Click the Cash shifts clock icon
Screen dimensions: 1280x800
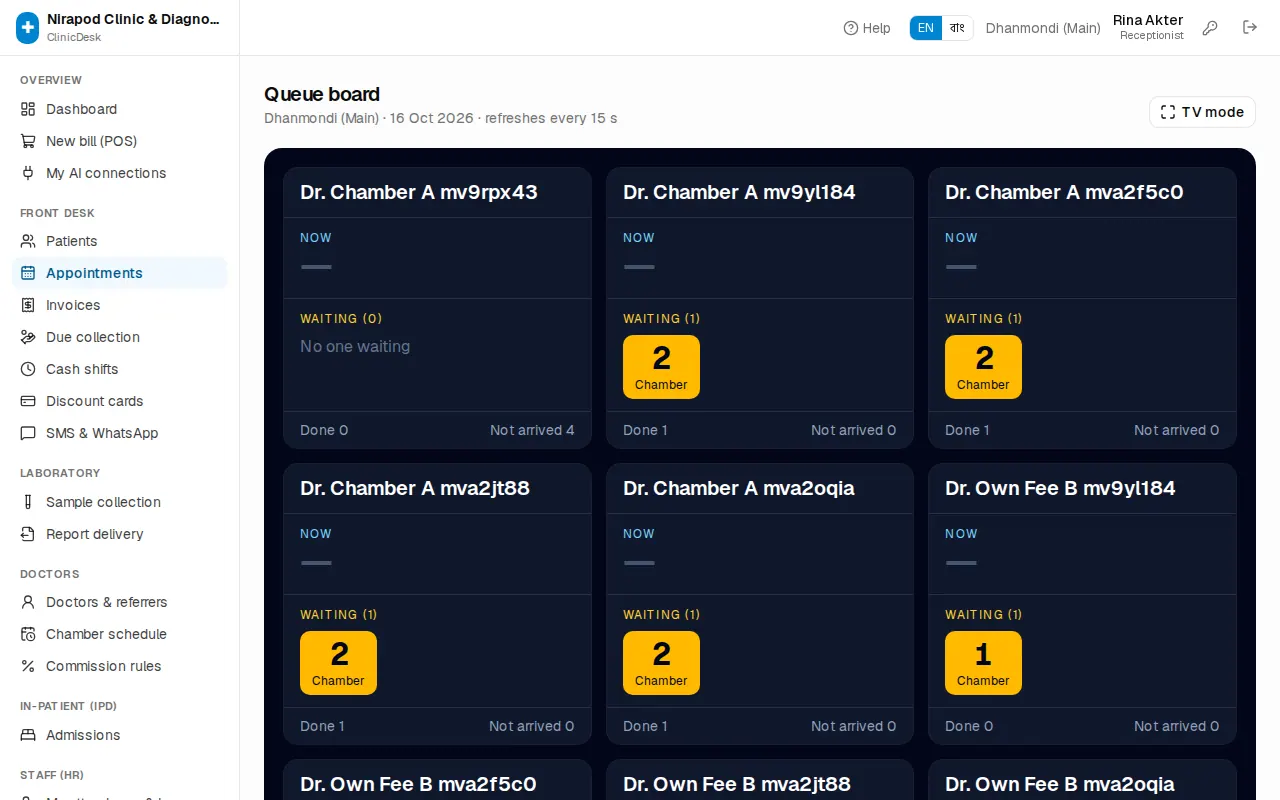[28, 369]
